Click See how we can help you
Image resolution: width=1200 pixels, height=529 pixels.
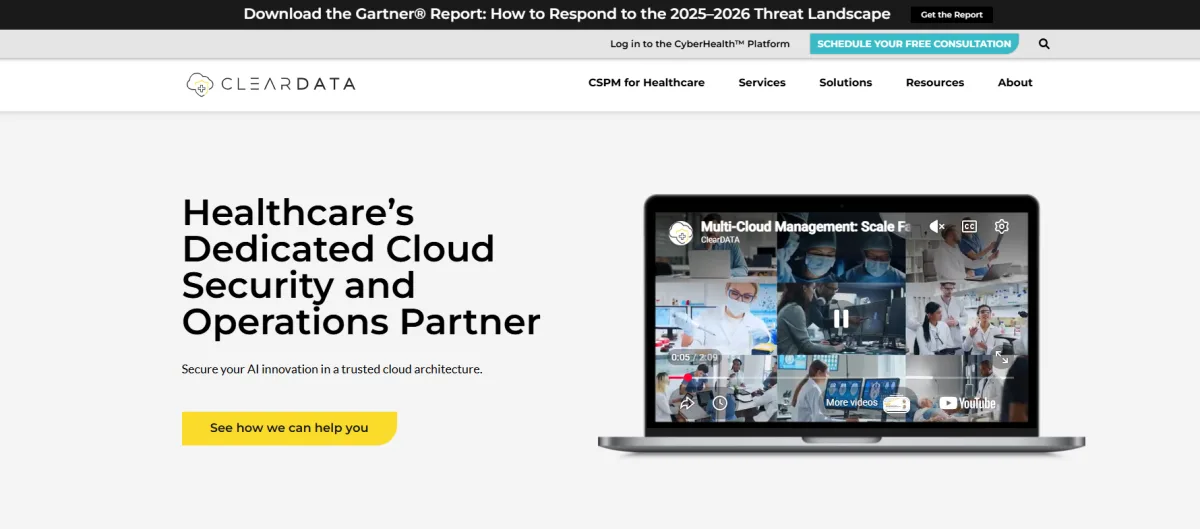click(x=289, y=428)
